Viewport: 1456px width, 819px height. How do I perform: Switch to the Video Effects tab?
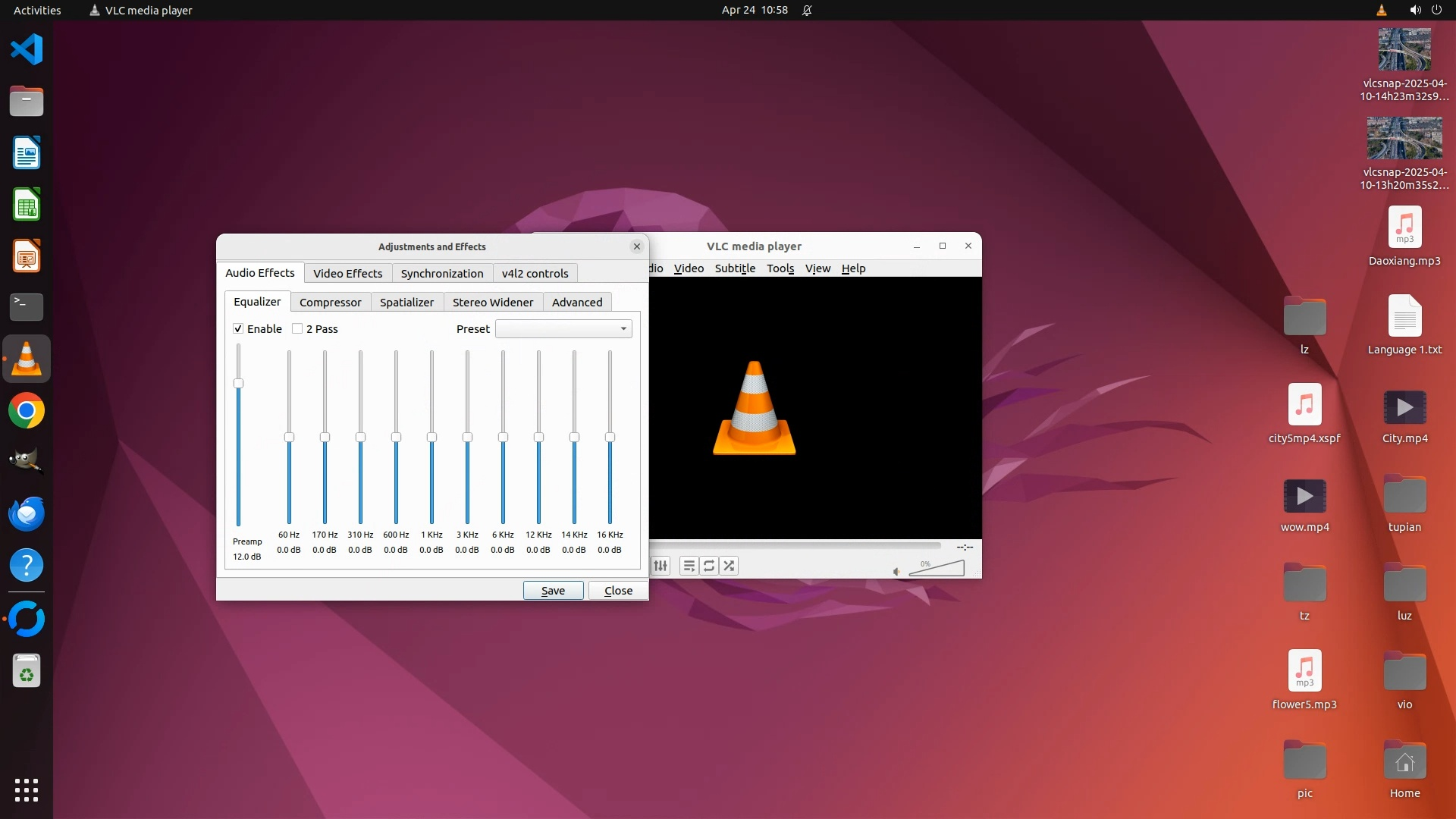tap(347, 273)
